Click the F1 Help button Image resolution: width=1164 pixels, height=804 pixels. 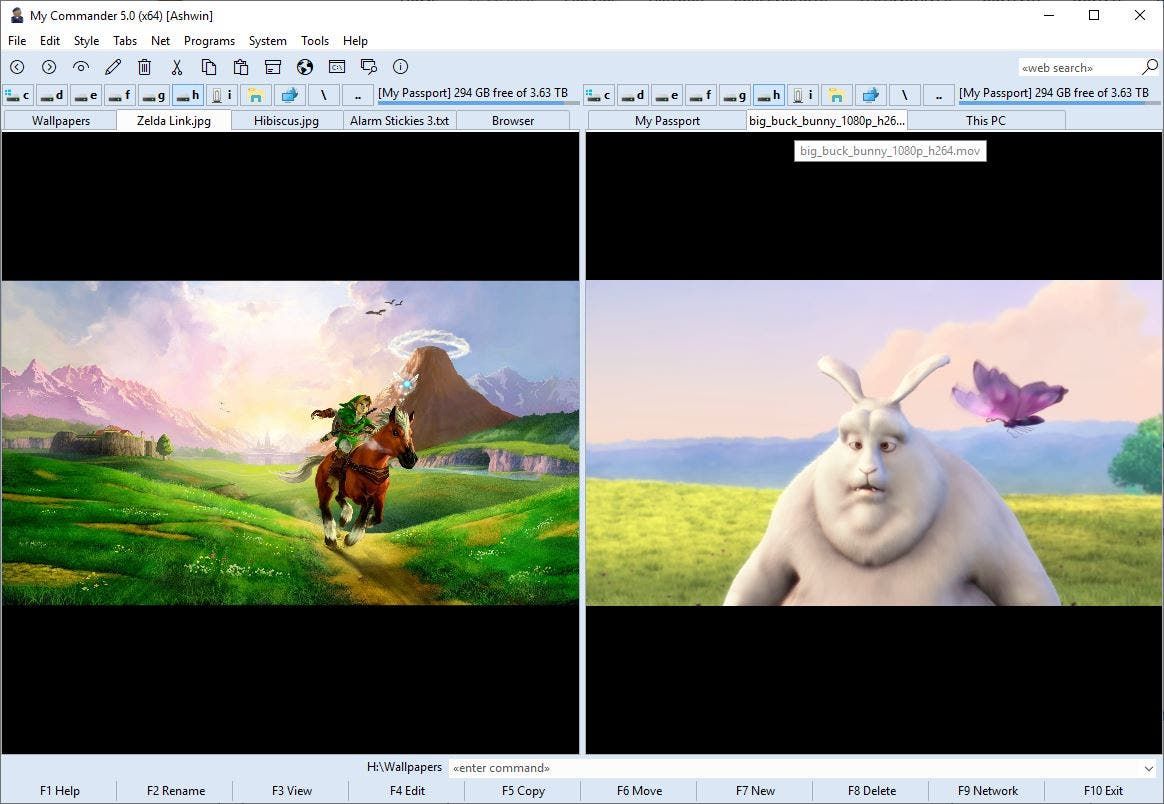click(59, 791)
